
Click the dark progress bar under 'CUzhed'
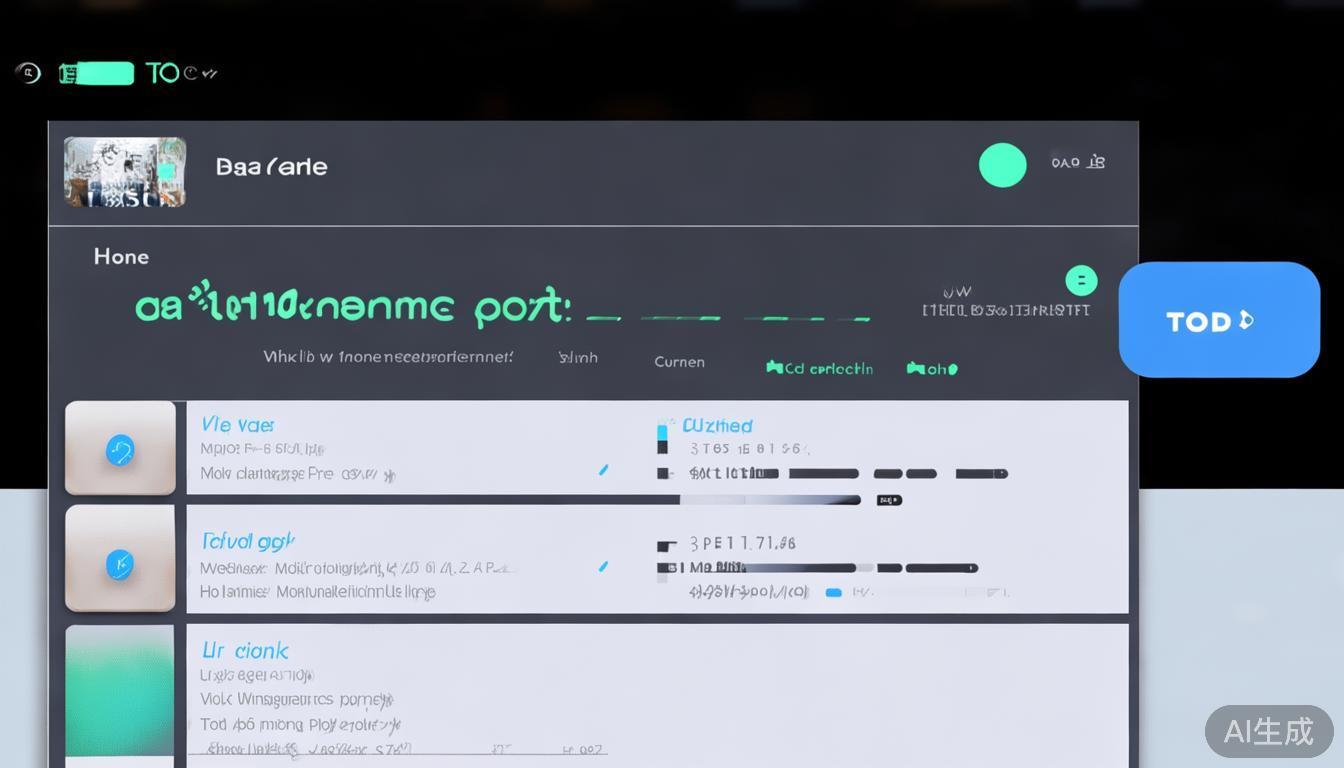pos(770,500)
